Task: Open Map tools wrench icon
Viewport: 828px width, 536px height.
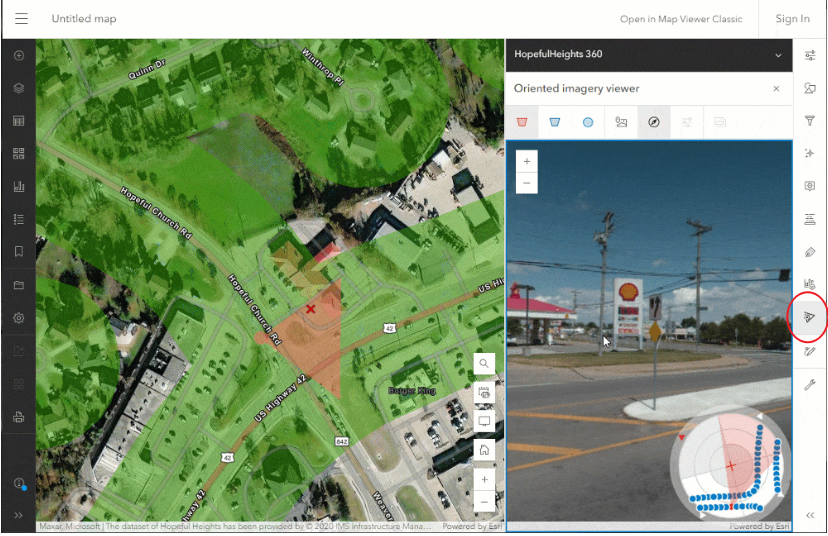Action: click(810, 384)
